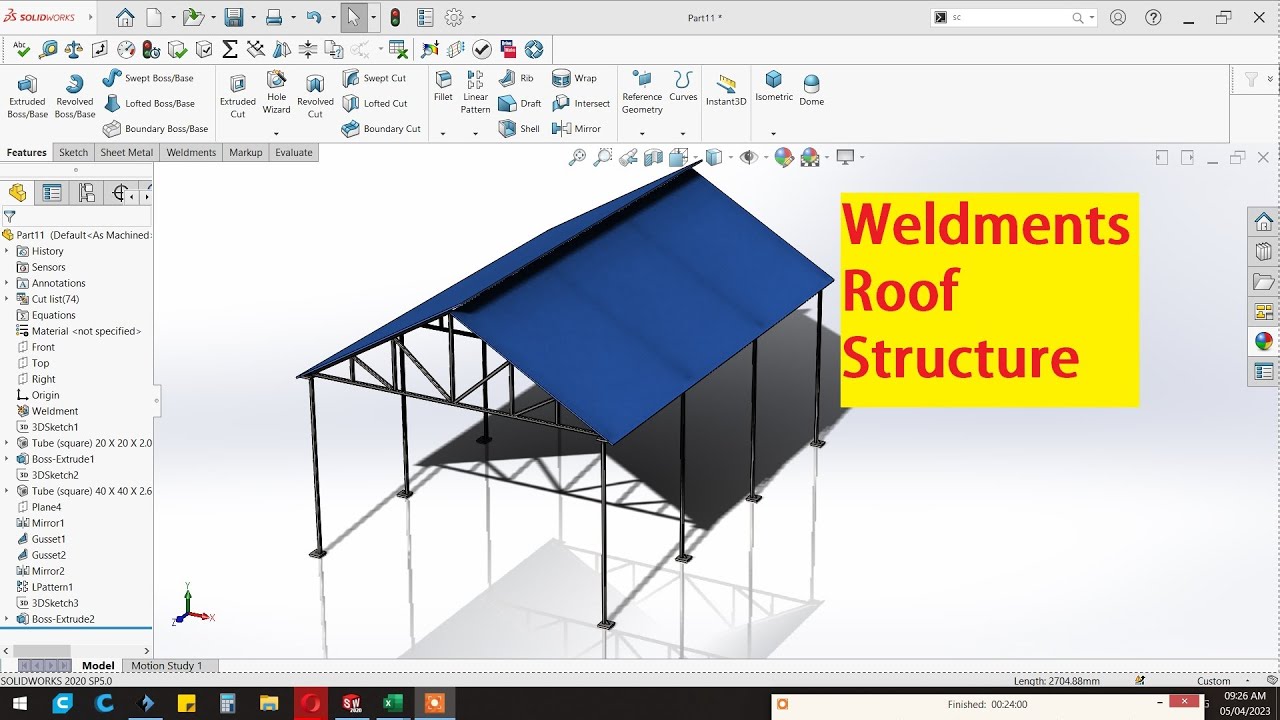Click the Custom units status entry
The image size is (1280, 720).
pyautogui.click(x=1214, y=681)
